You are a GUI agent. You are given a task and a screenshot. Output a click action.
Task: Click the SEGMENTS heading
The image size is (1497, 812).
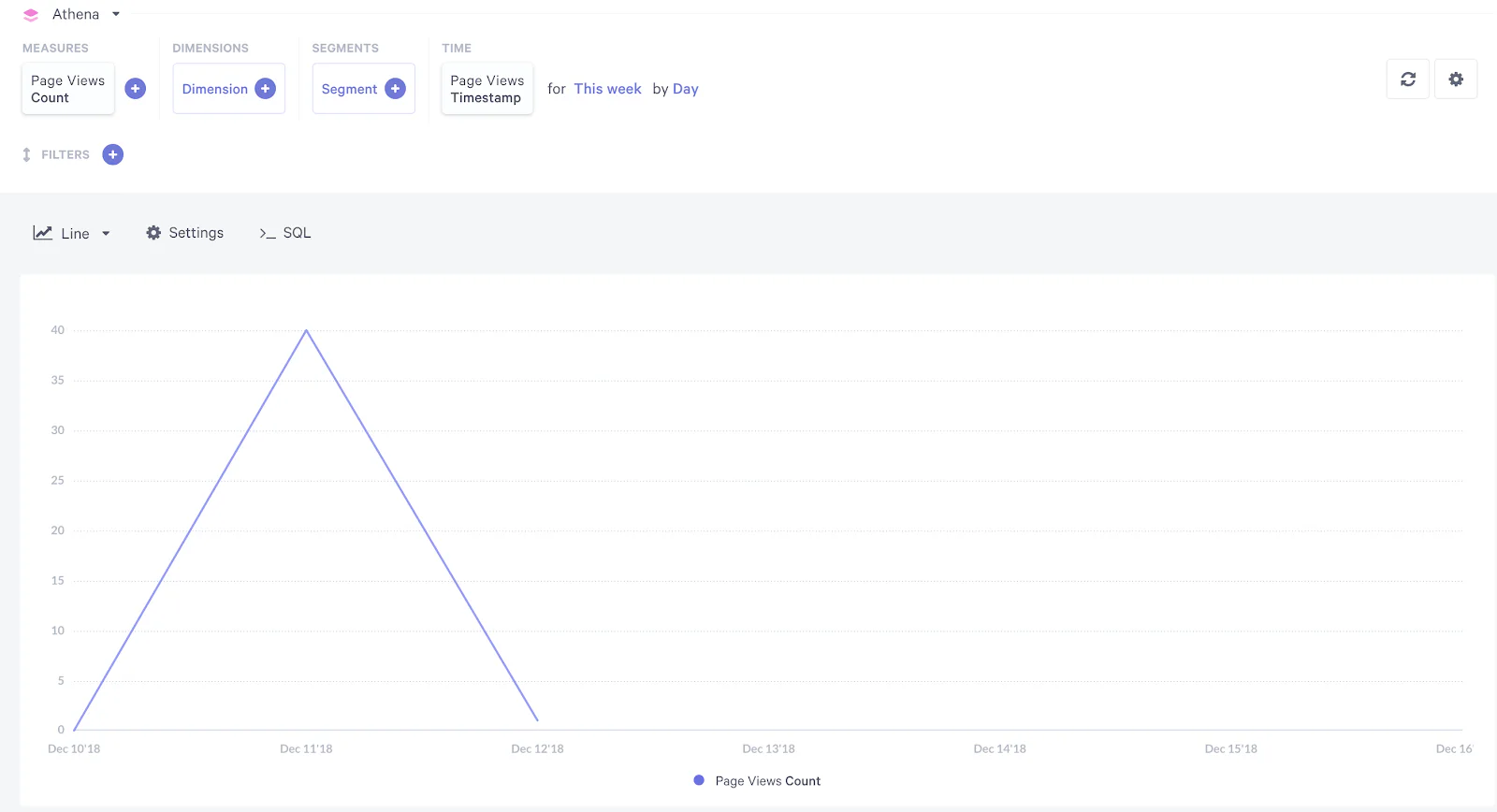click(345, 48)
